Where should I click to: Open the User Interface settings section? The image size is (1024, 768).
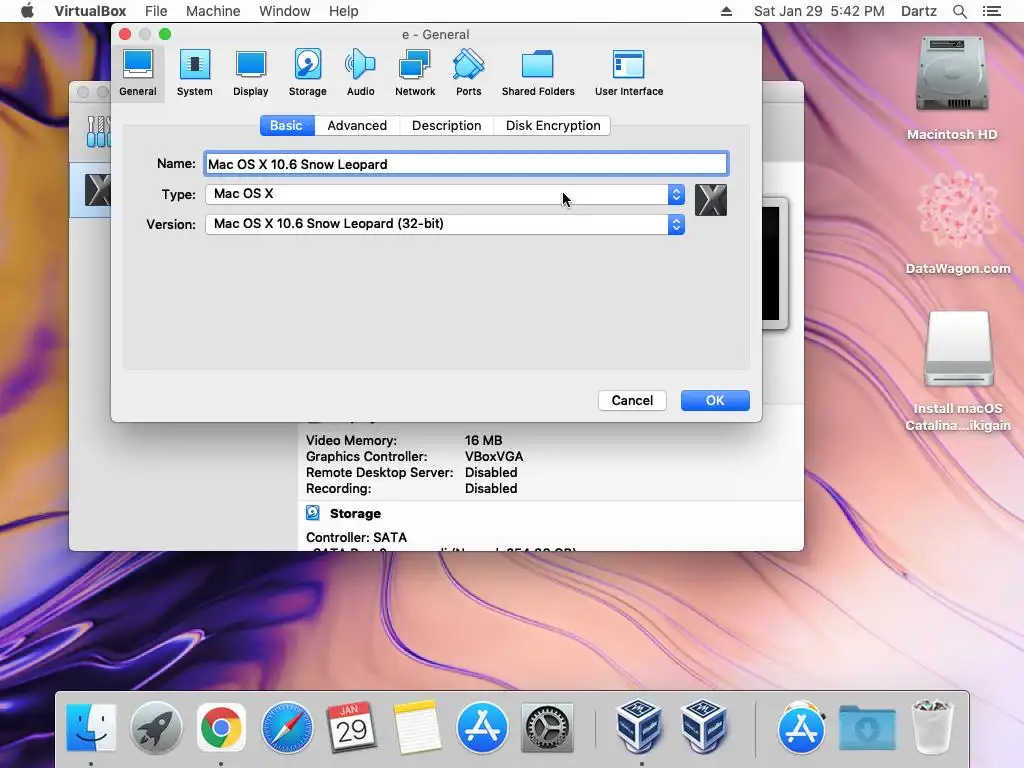(629, 73)
